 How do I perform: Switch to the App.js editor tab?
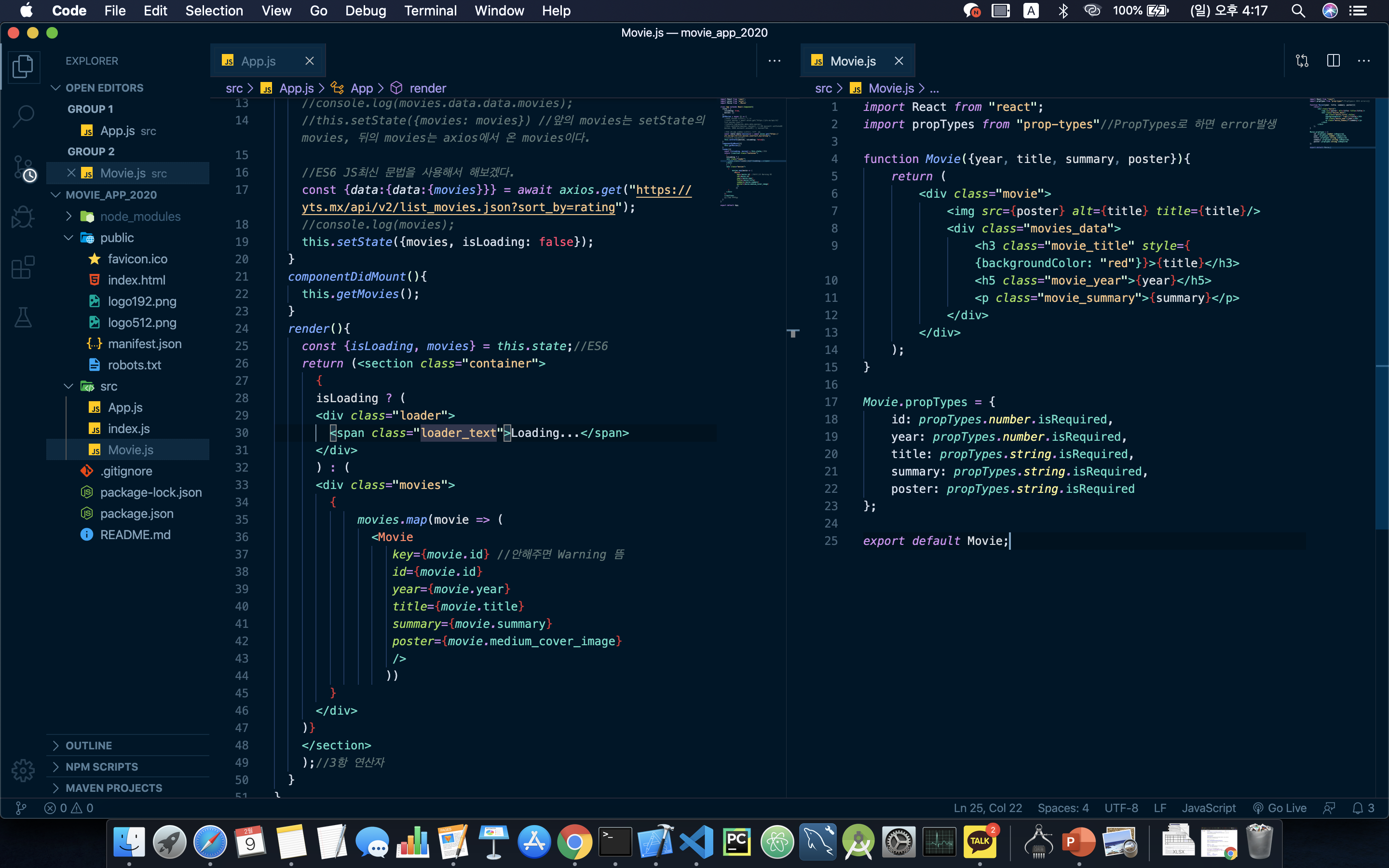(258, 61)
